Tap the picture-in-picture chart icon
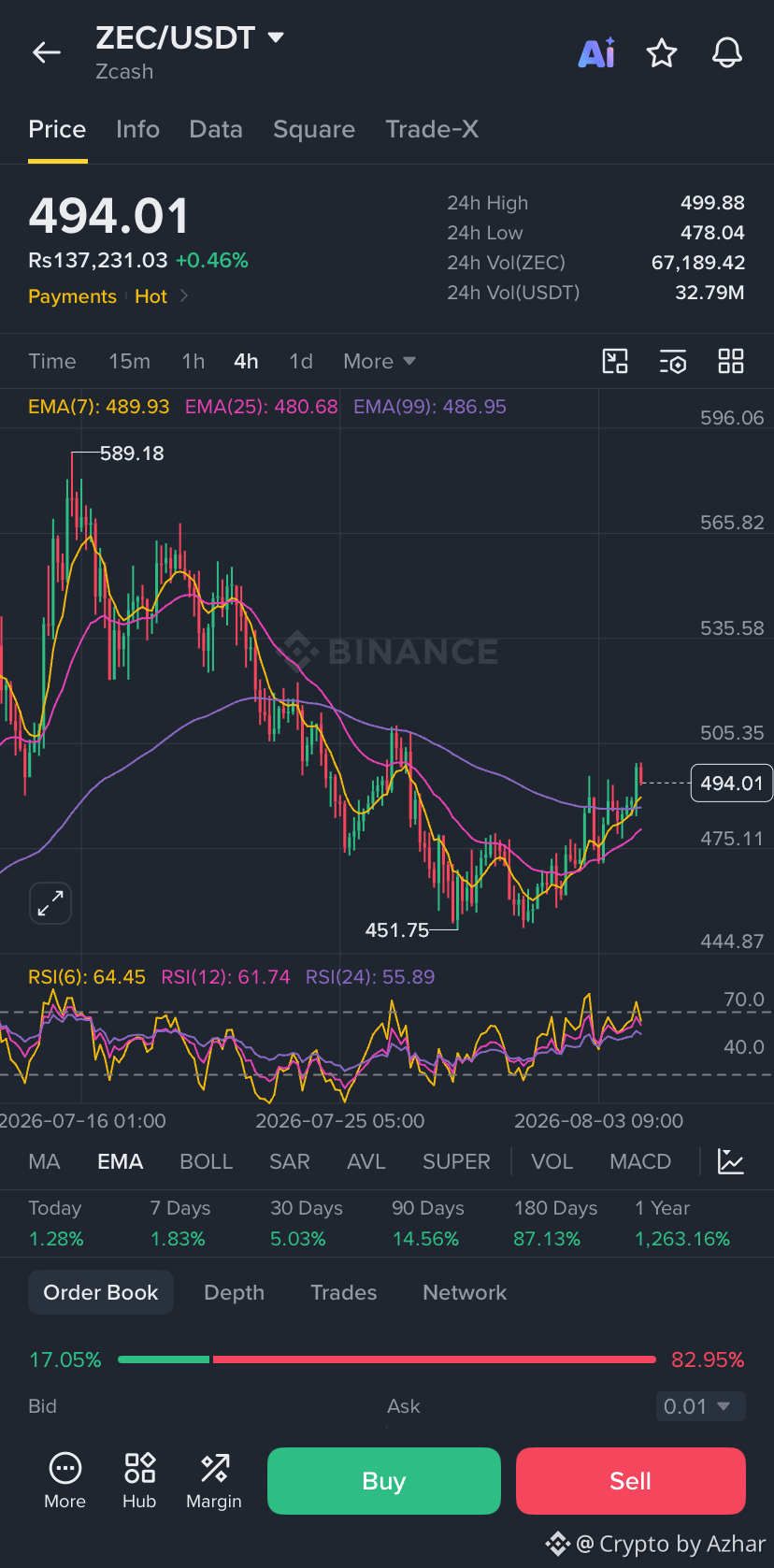 [615, 361]
